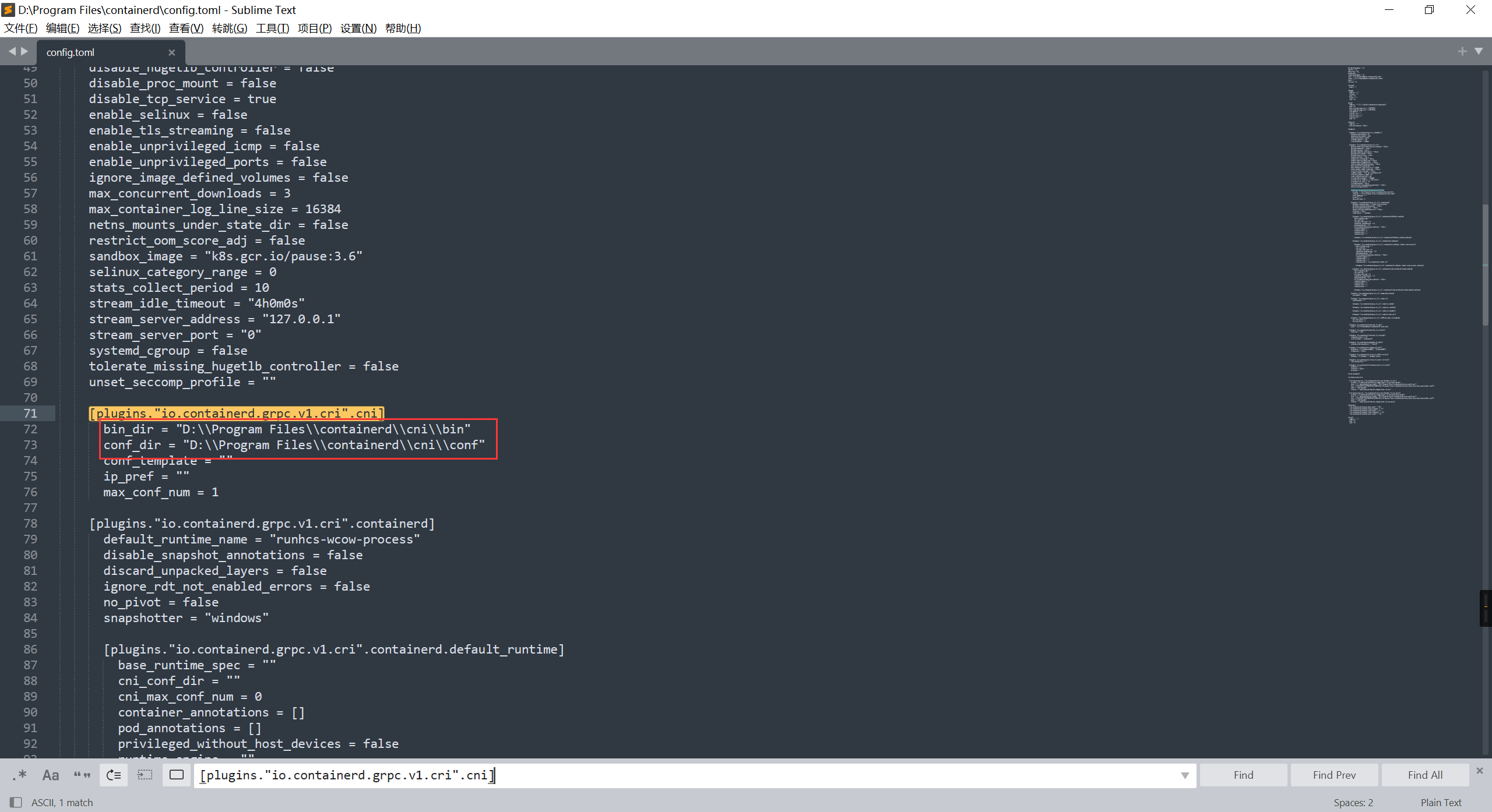Toggle whole word matching

click(82, 775)
